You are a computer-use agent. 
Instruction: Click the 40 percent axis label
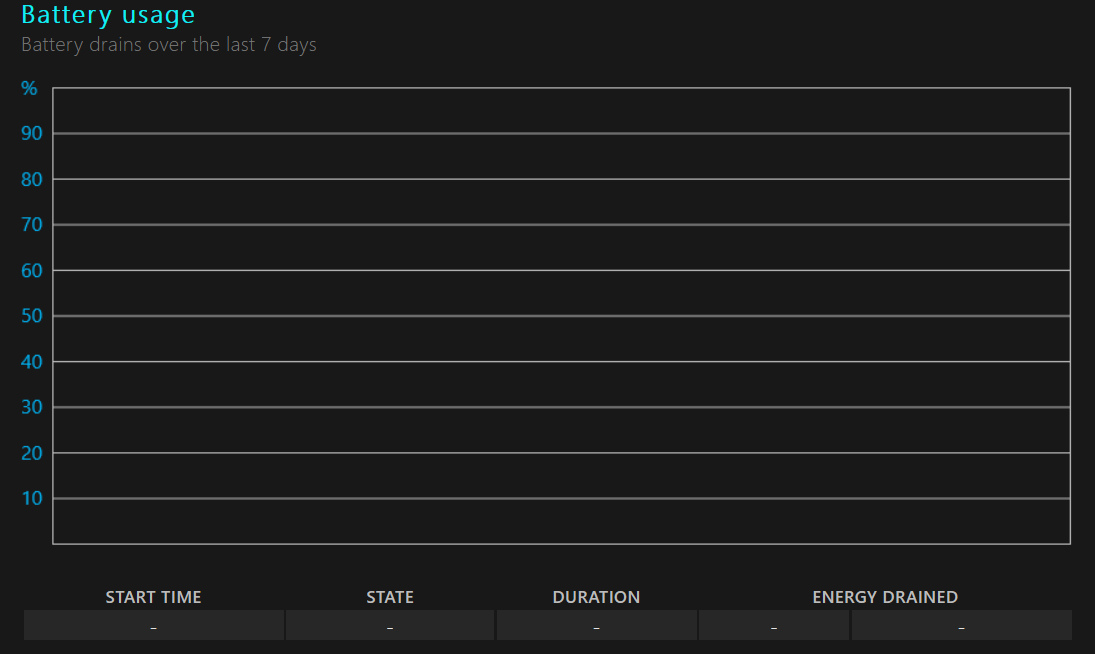pos(32,362)
